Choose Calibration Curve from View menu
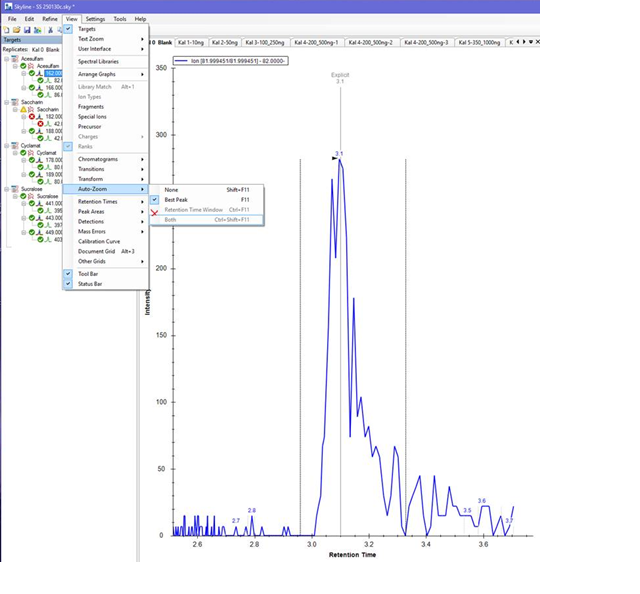Viewport: 640px width, 594px height. pyautogui.click(x=99, y=241)
